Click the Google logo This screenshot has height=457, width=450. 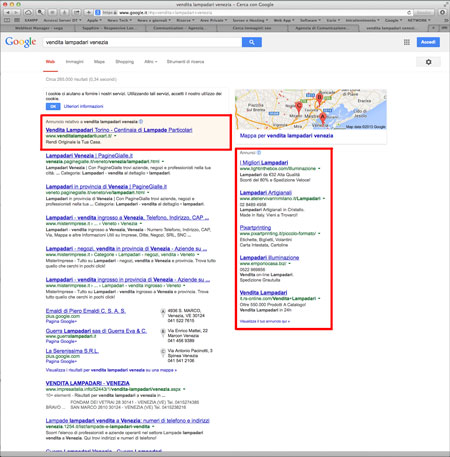[20, 42]
